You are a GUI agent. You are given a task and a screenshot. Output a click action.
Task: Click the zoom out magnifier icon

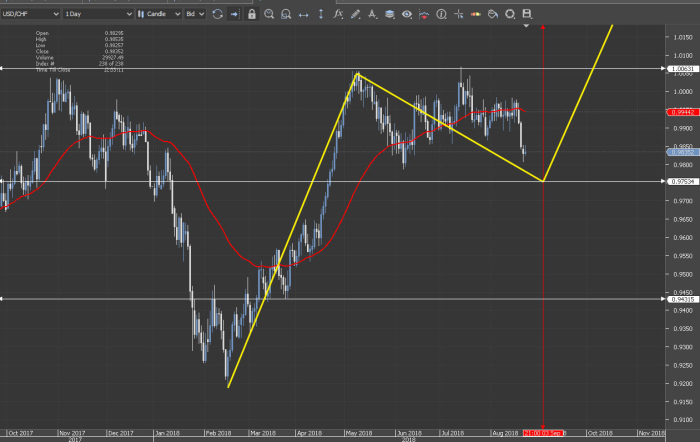click(x=286, y=14)
